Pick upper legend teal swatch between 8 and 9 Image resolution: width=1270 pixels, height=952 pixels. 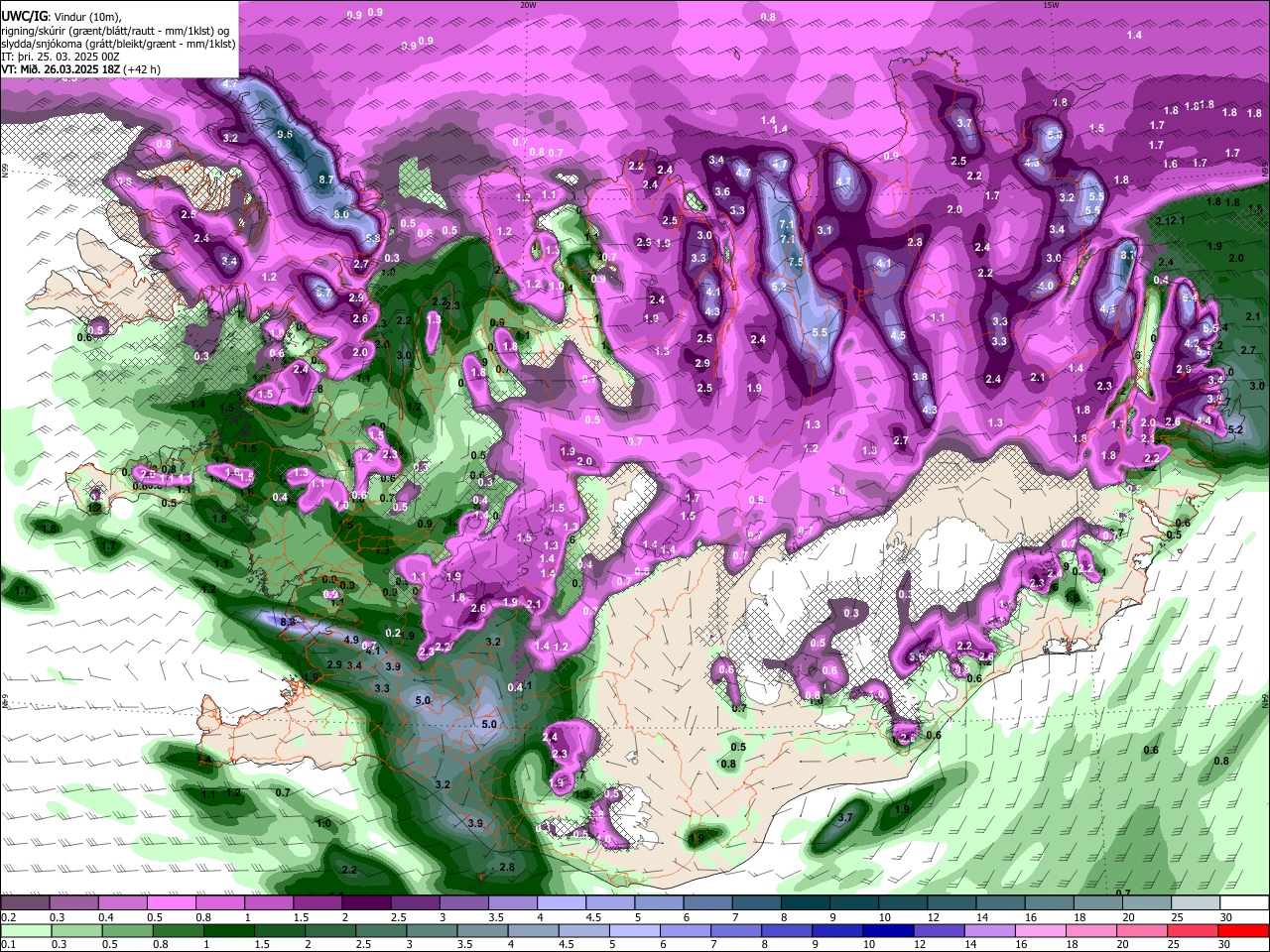806,903
